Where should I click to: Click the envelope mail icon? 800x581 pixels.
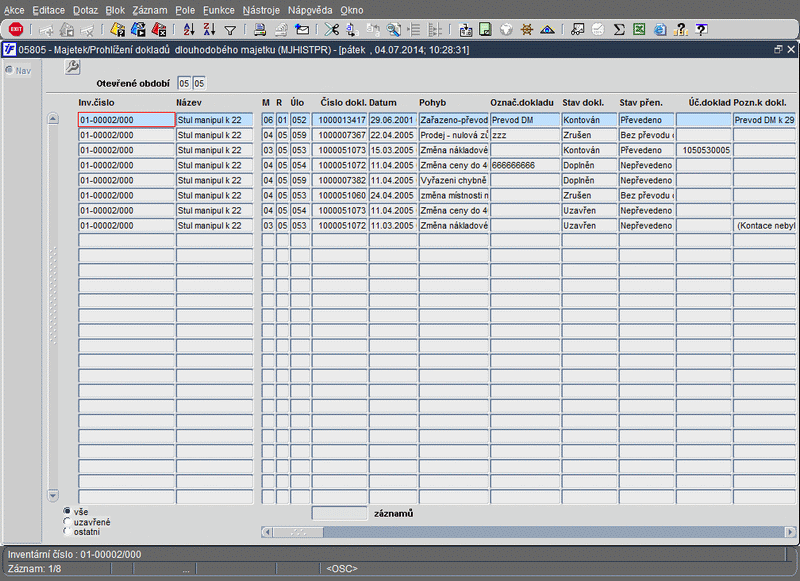[302, 30]
